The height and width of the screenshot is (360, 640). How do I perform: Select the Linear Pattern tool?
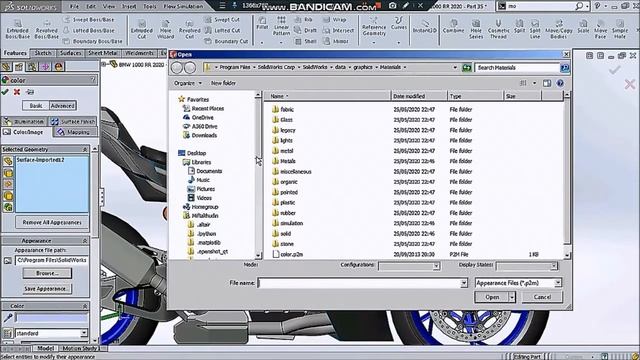coord(281,26)
